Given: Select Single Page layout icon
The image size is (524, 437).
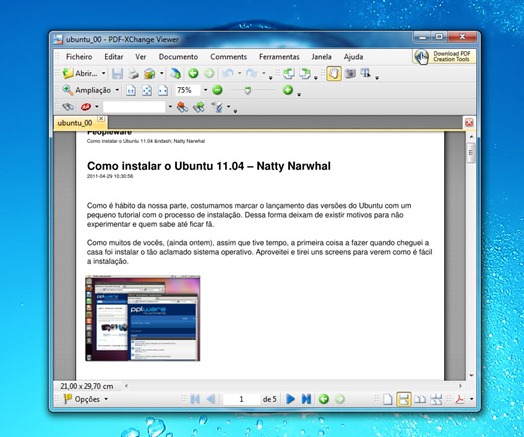Looking at the screenshot, I should (387, 399).
